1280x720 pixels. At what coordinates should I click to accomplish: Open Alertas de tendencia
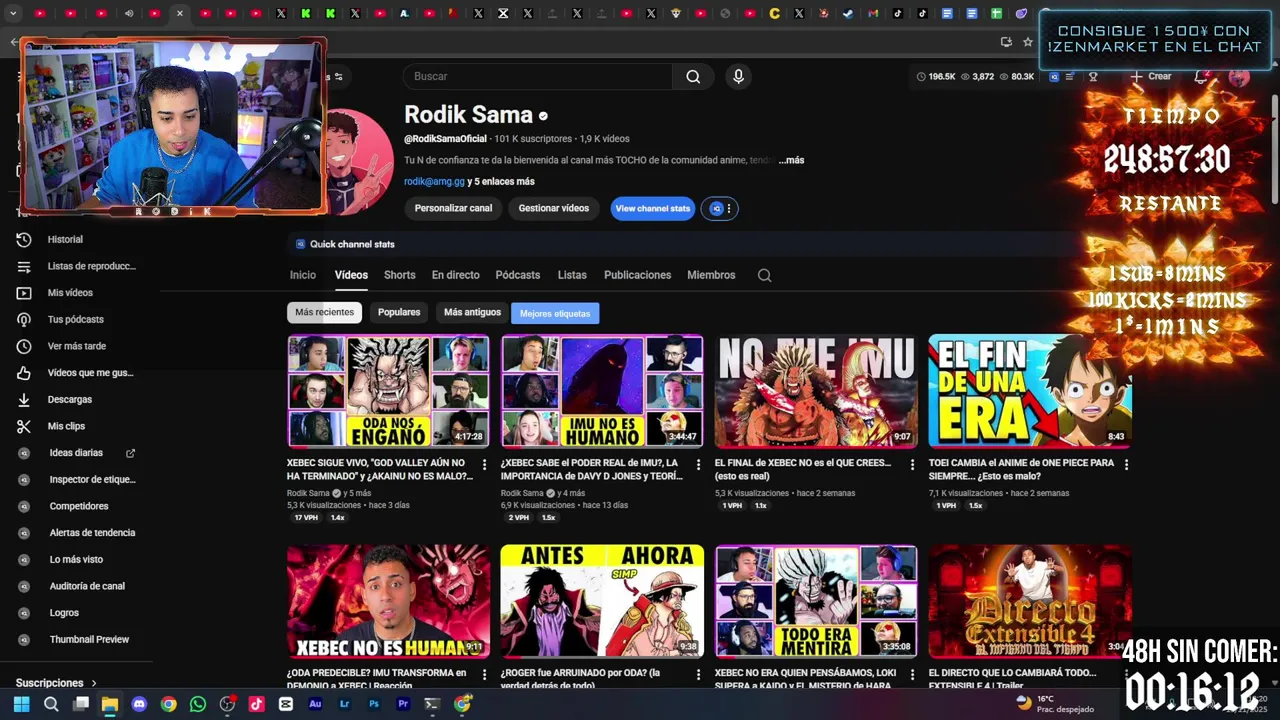coord(92,533)
